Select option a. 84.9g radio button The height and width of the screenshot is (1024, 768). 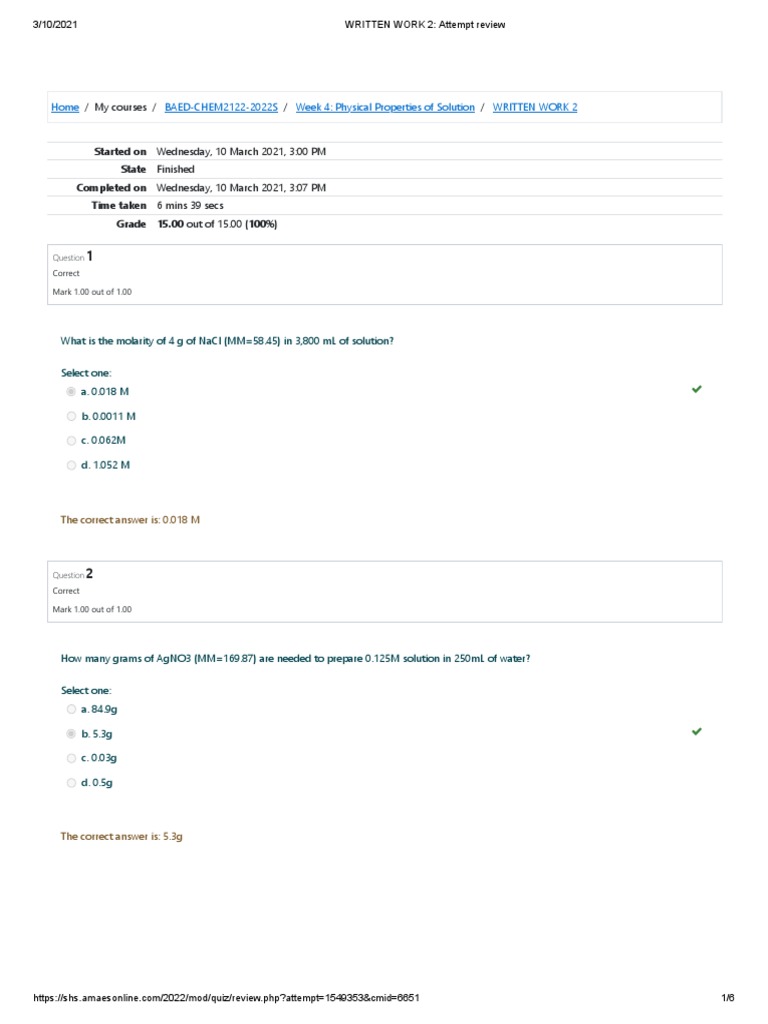point(71,709)
